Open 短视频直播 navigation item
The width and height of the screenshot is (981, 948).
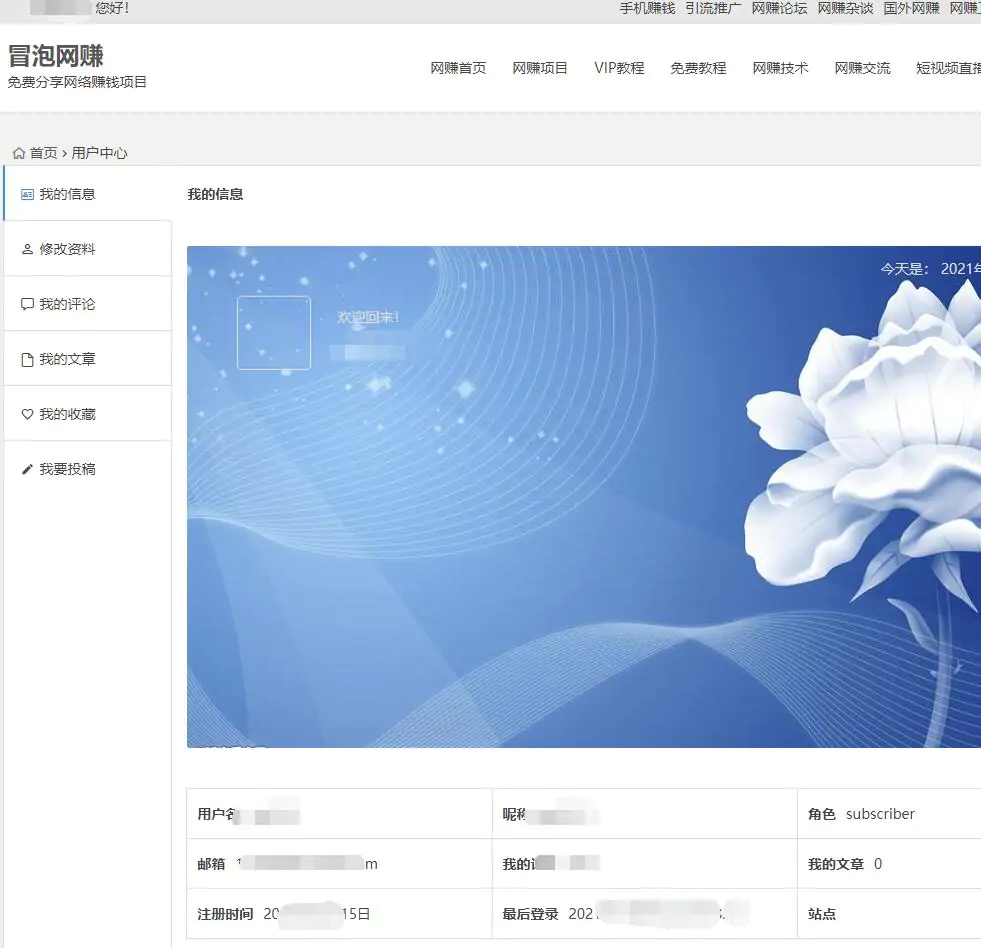pyautogui.click(x=948, y=68)
